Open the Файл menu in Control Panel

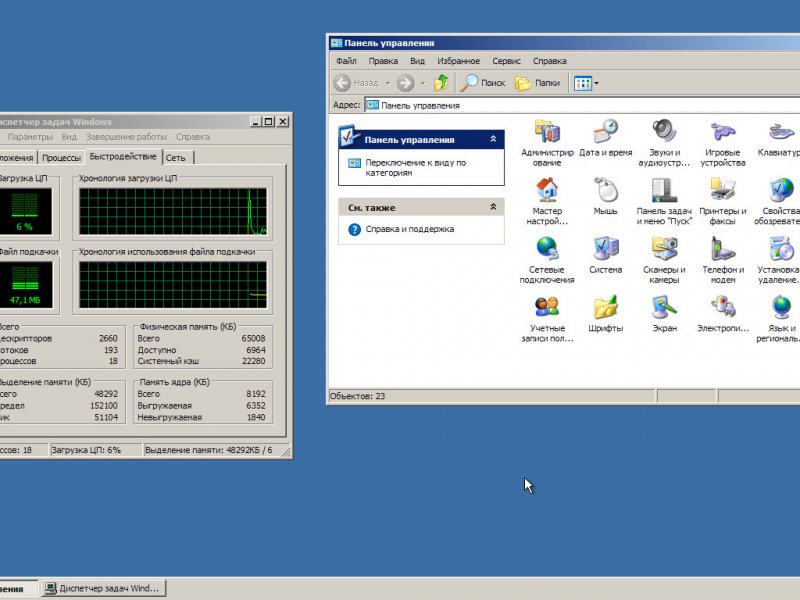pyautogui.click(x=346, y=61)
